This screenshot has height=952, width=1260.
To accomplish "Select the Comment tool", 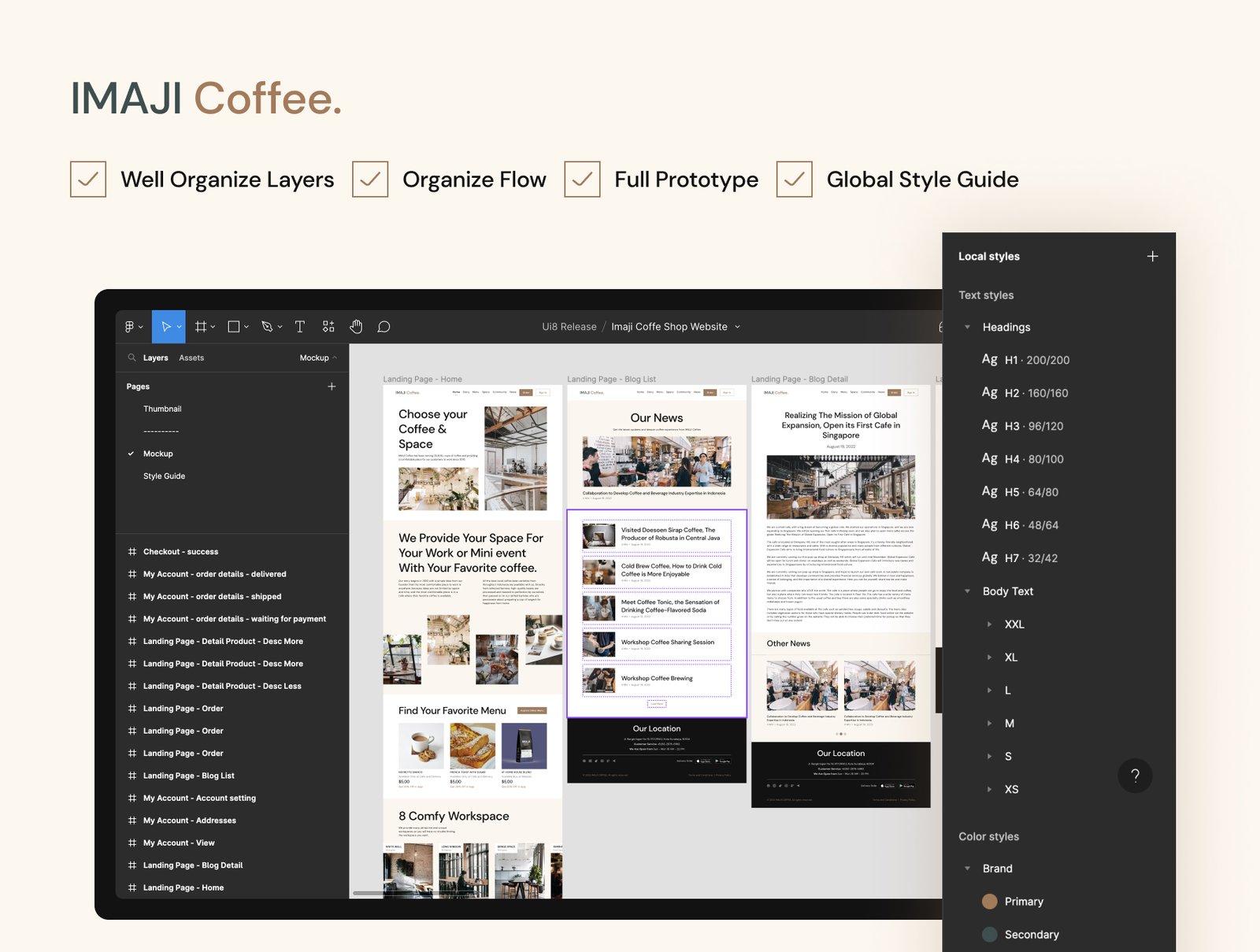I will click(x=384, y=327).
